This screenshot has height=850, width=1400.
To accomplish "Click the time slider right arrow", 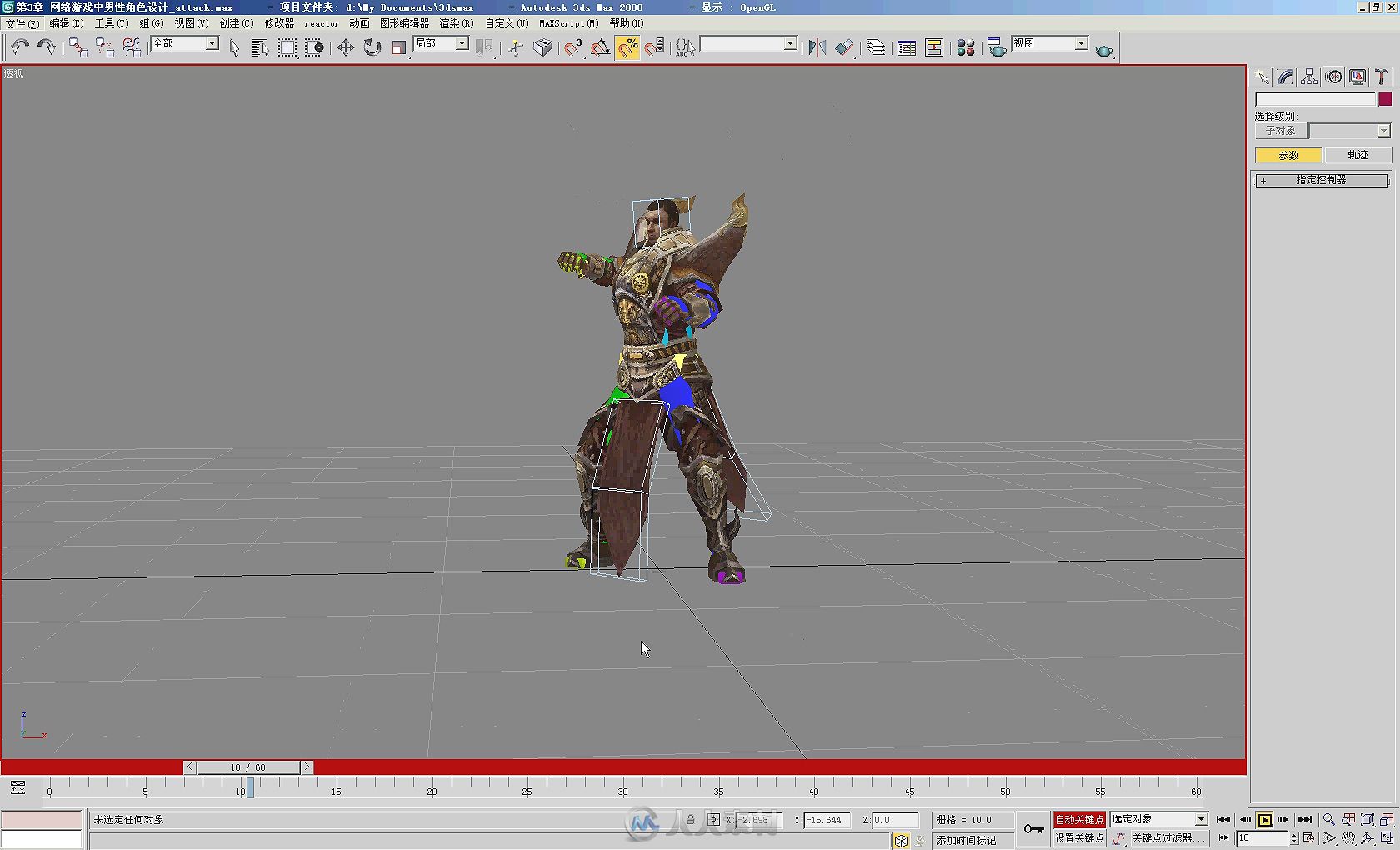I will pyautogui.click(x=307, y=767).
